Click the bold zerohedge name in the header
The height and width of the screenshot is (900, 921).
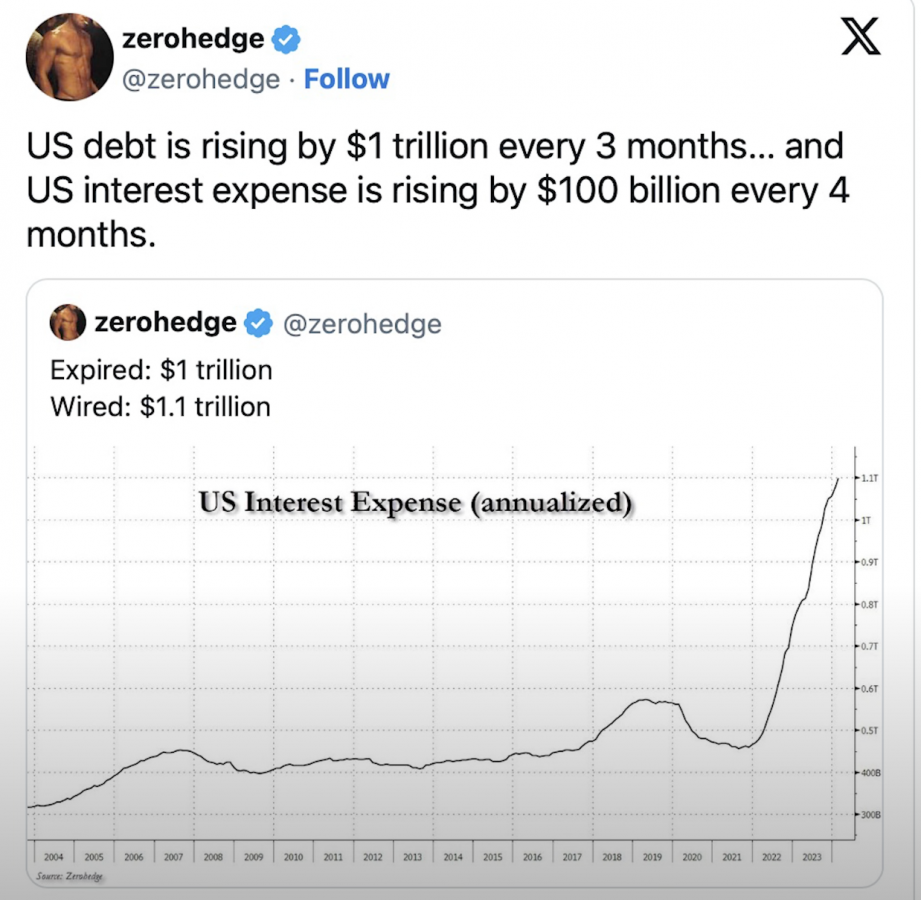192,39
